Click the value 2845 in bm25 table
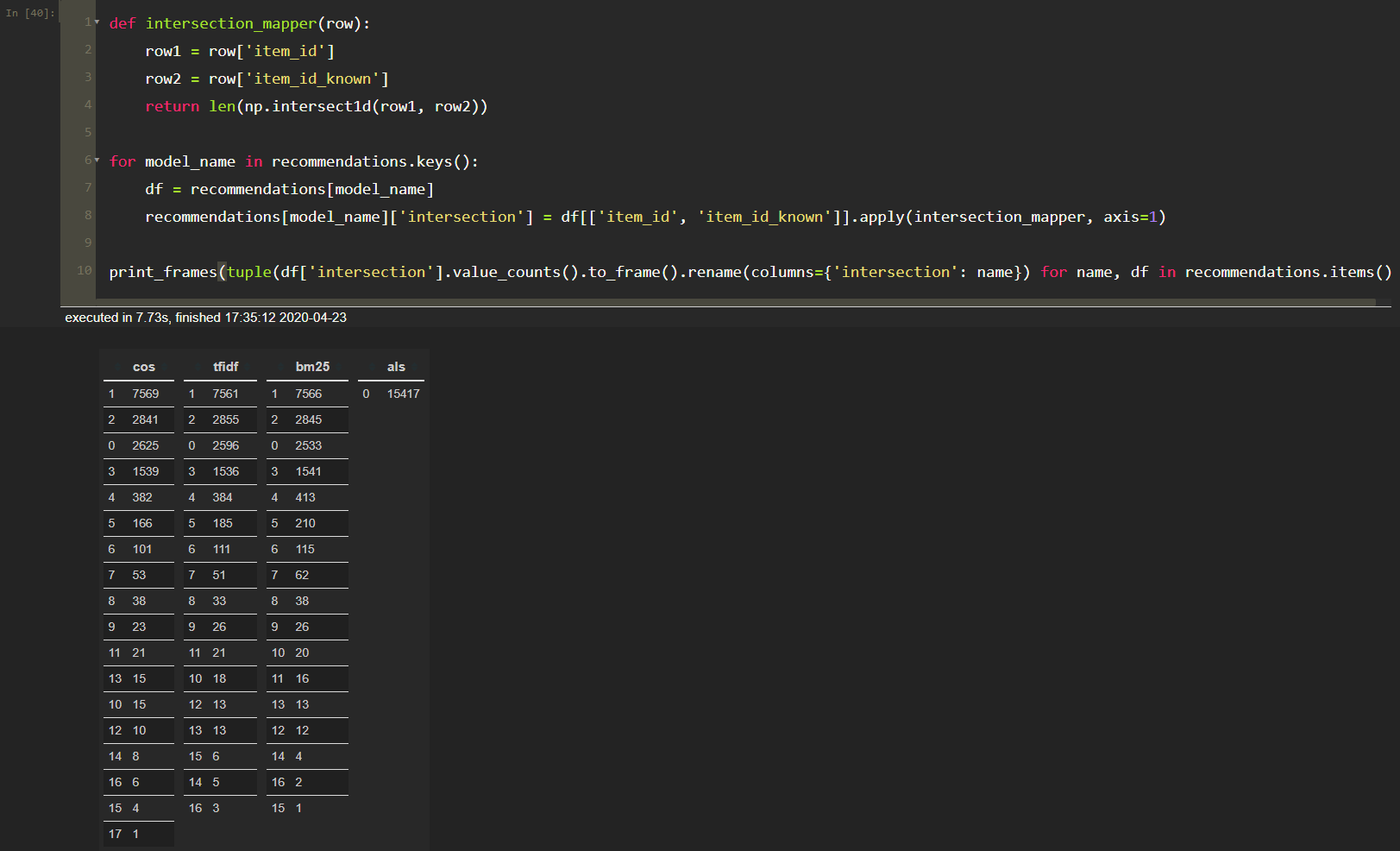 [309, 419]
